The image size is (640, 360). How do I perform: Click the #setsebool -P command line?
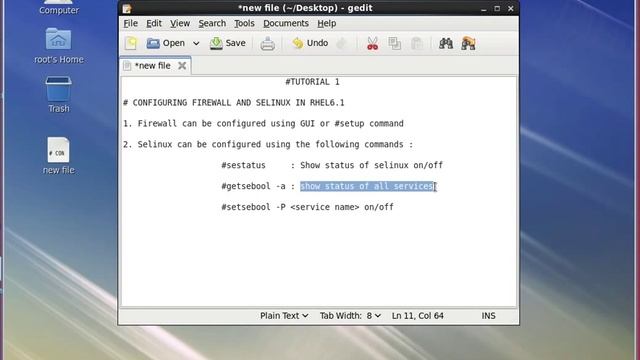coord(307,207)
